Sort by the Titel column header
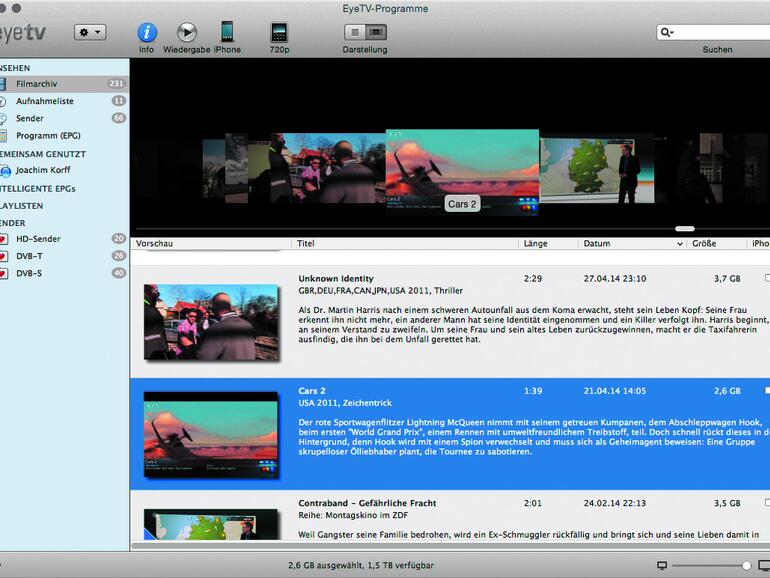 pos(405,244)
